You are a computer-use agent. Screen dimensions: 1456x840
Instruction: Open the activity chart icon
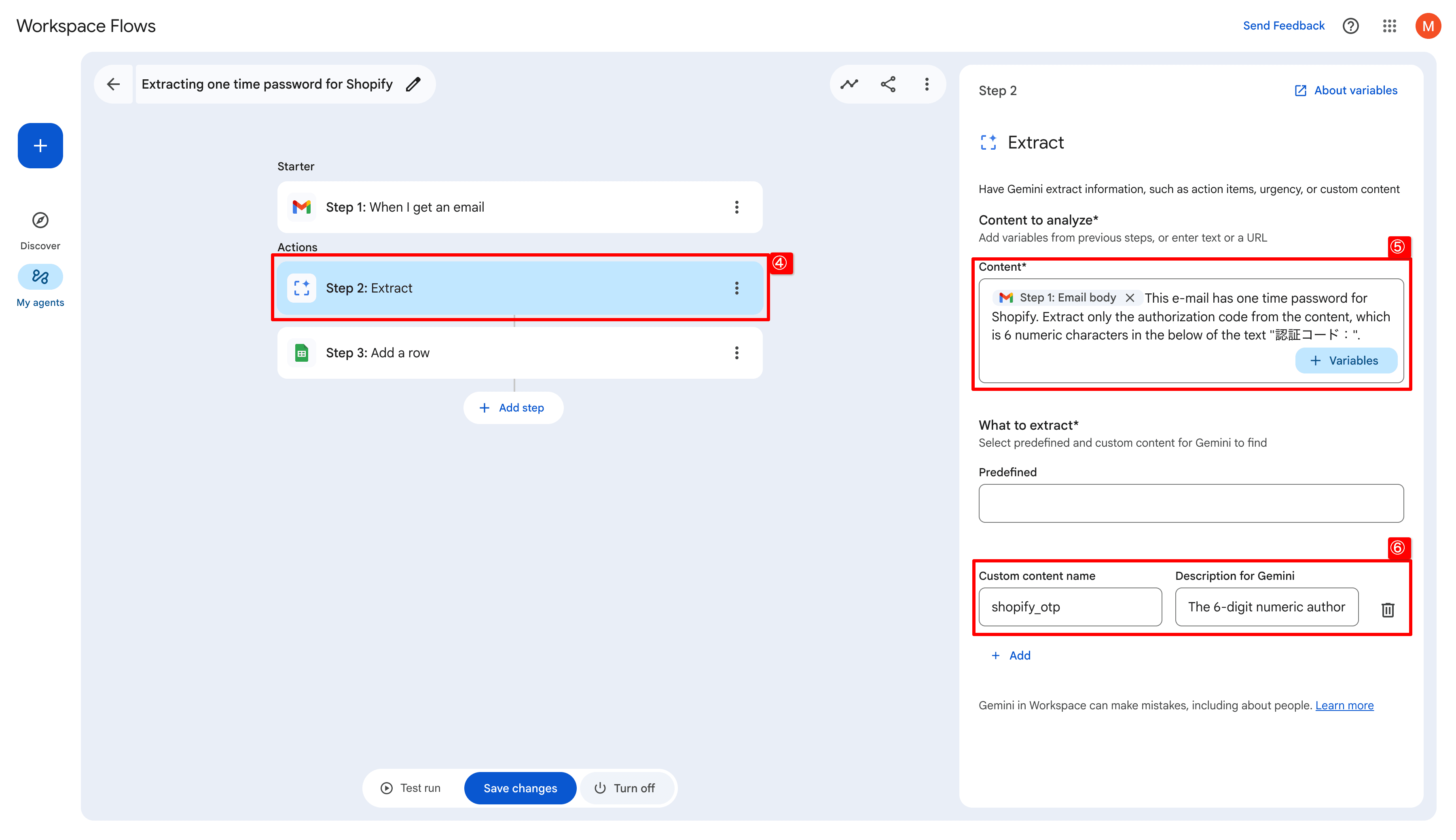(x=849, y=84)
